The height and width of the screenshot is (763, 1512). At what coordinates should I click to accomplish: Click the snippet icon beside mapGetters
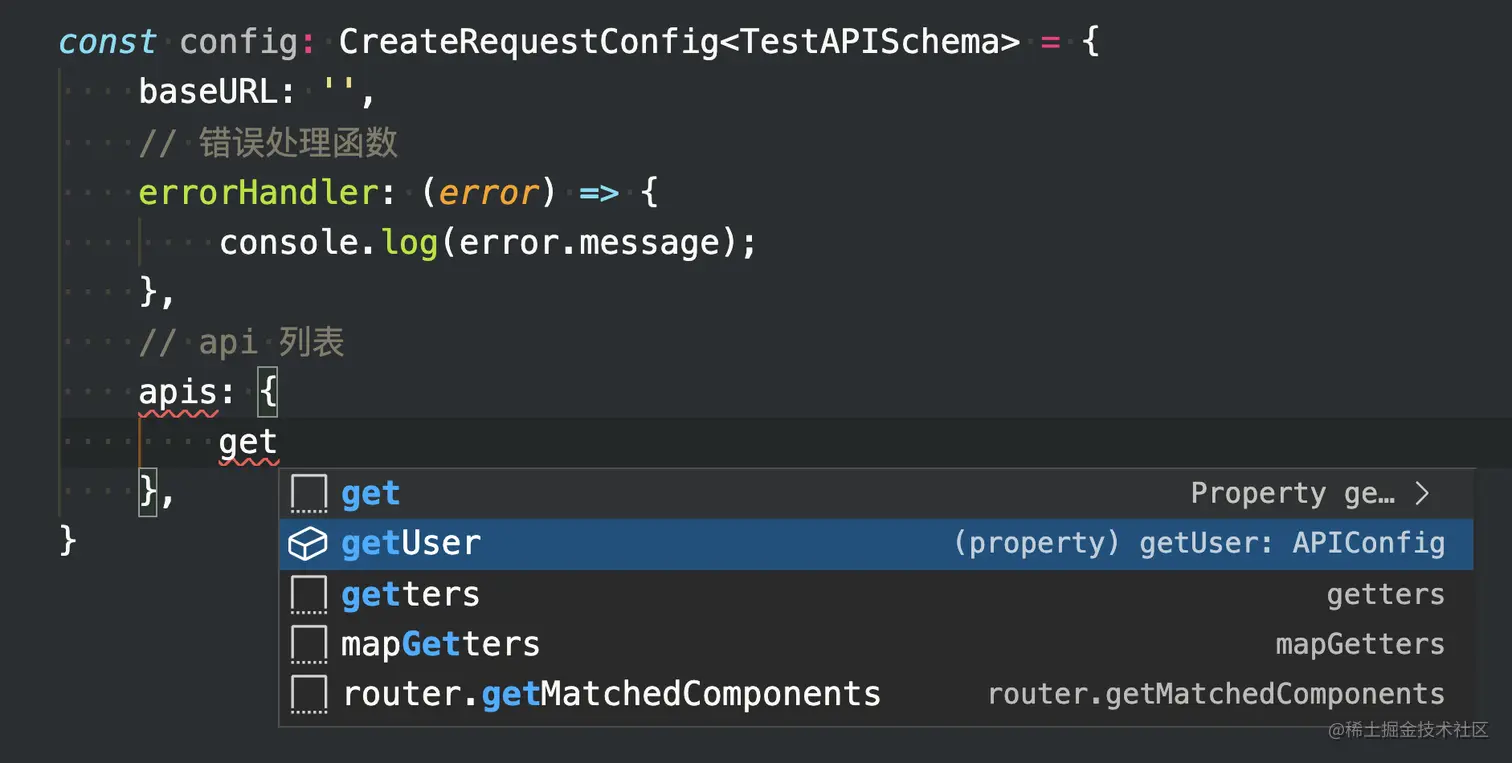(x=308, y=644)
